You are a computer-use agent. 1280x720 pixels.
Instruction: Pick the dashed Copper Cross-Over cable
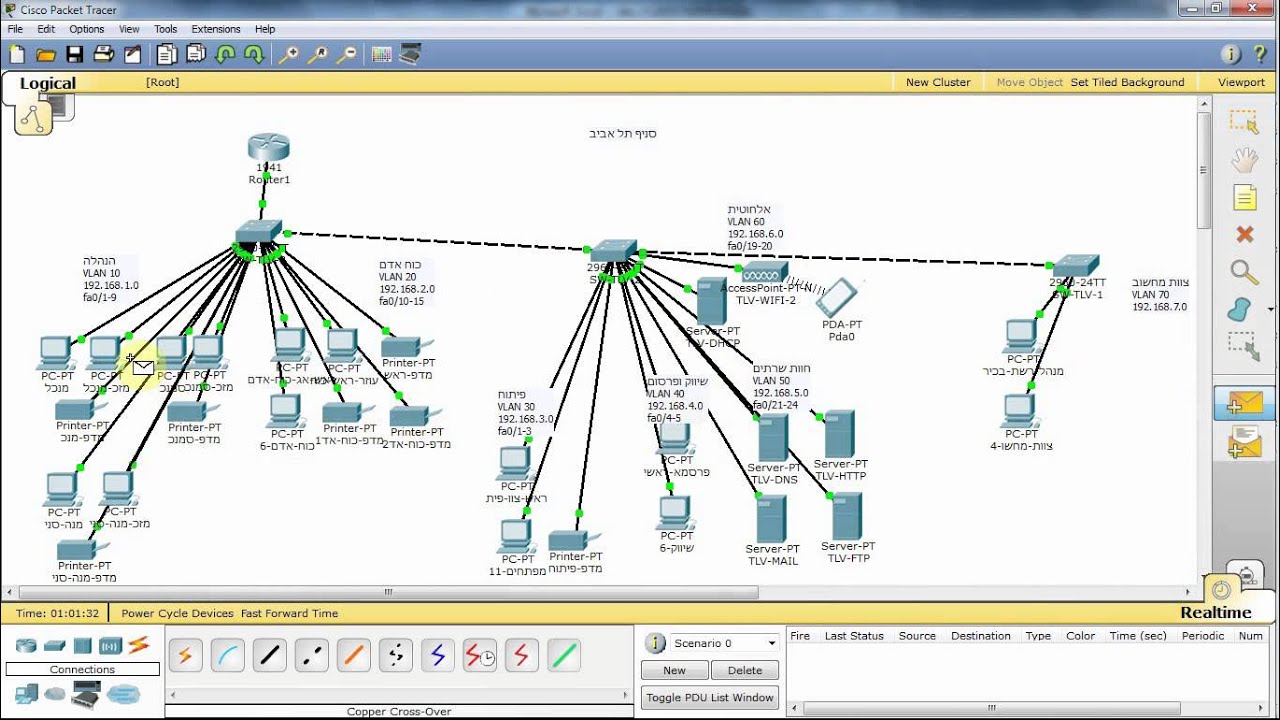(x=311, y=656)
